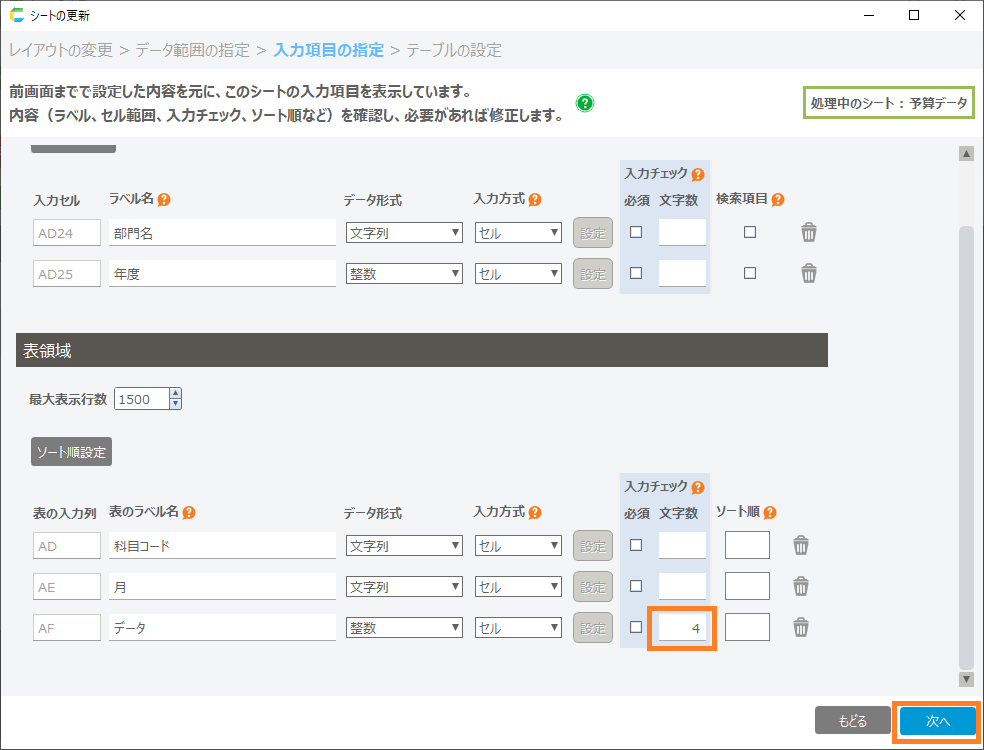This screenshot has height=750, width=984.
Task: Open データ形式 dropdown for 部門名
Action: point(404,233)
